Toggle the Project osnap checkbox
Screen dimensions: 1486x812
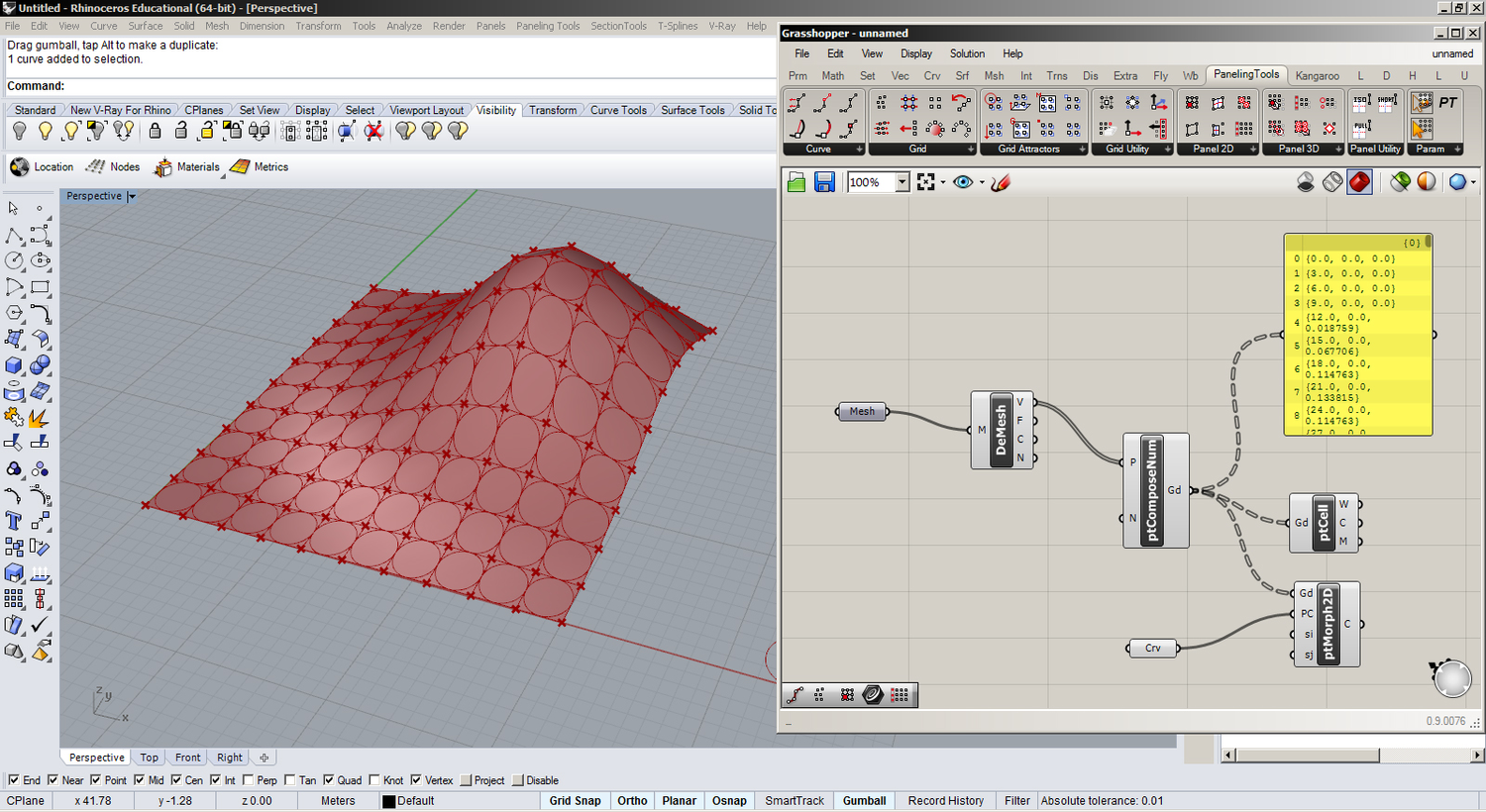[466, 780]
